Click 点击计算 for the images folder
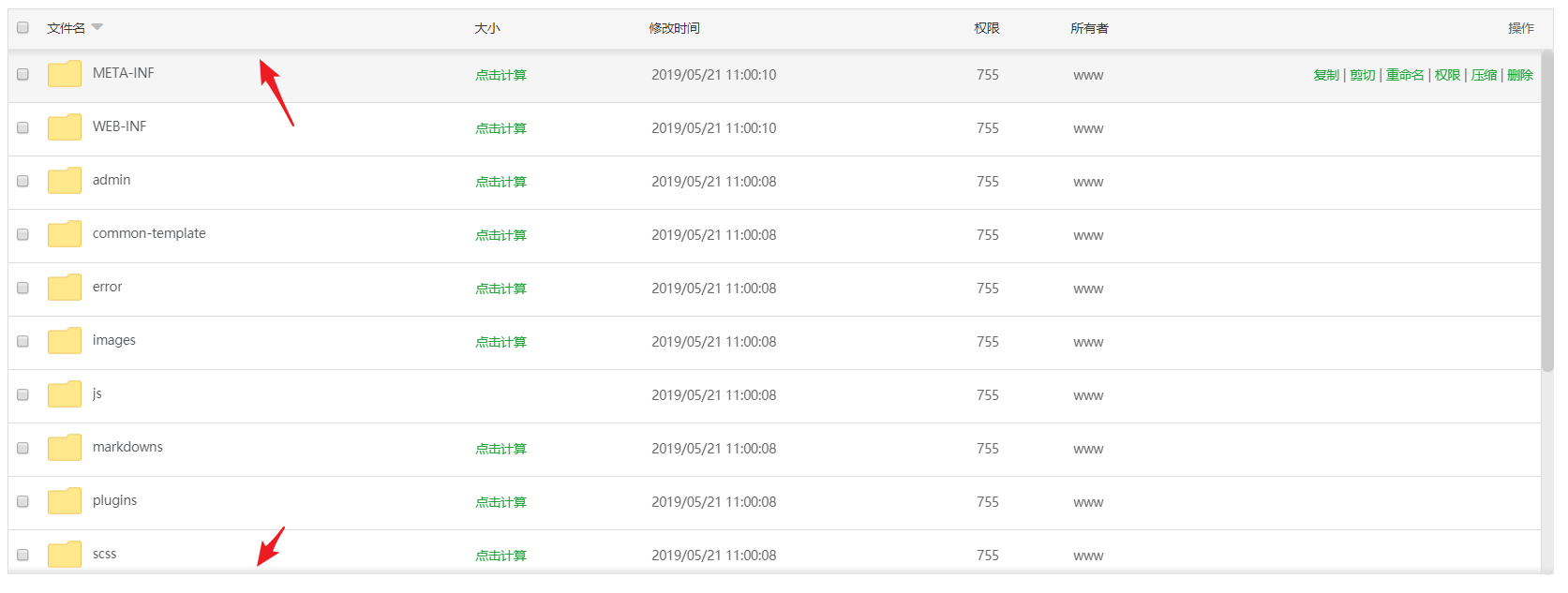 click(x=500, y=342)
